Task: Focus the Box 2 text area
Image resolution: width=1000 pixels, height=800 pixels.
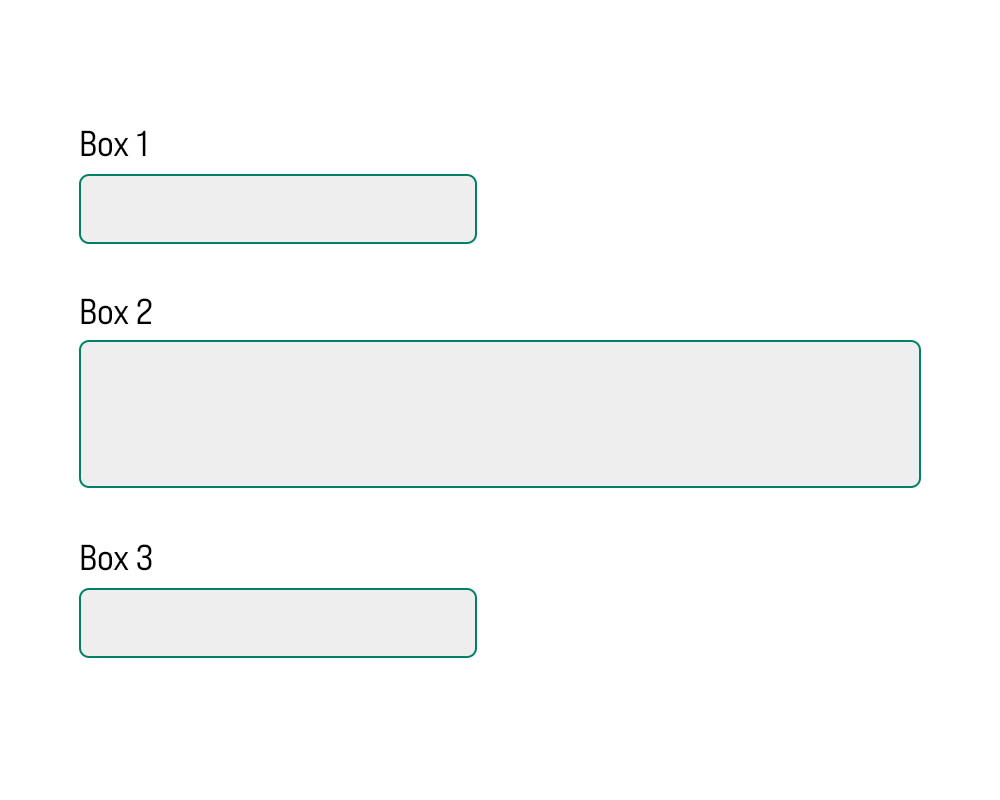Action: pos(500,414)
